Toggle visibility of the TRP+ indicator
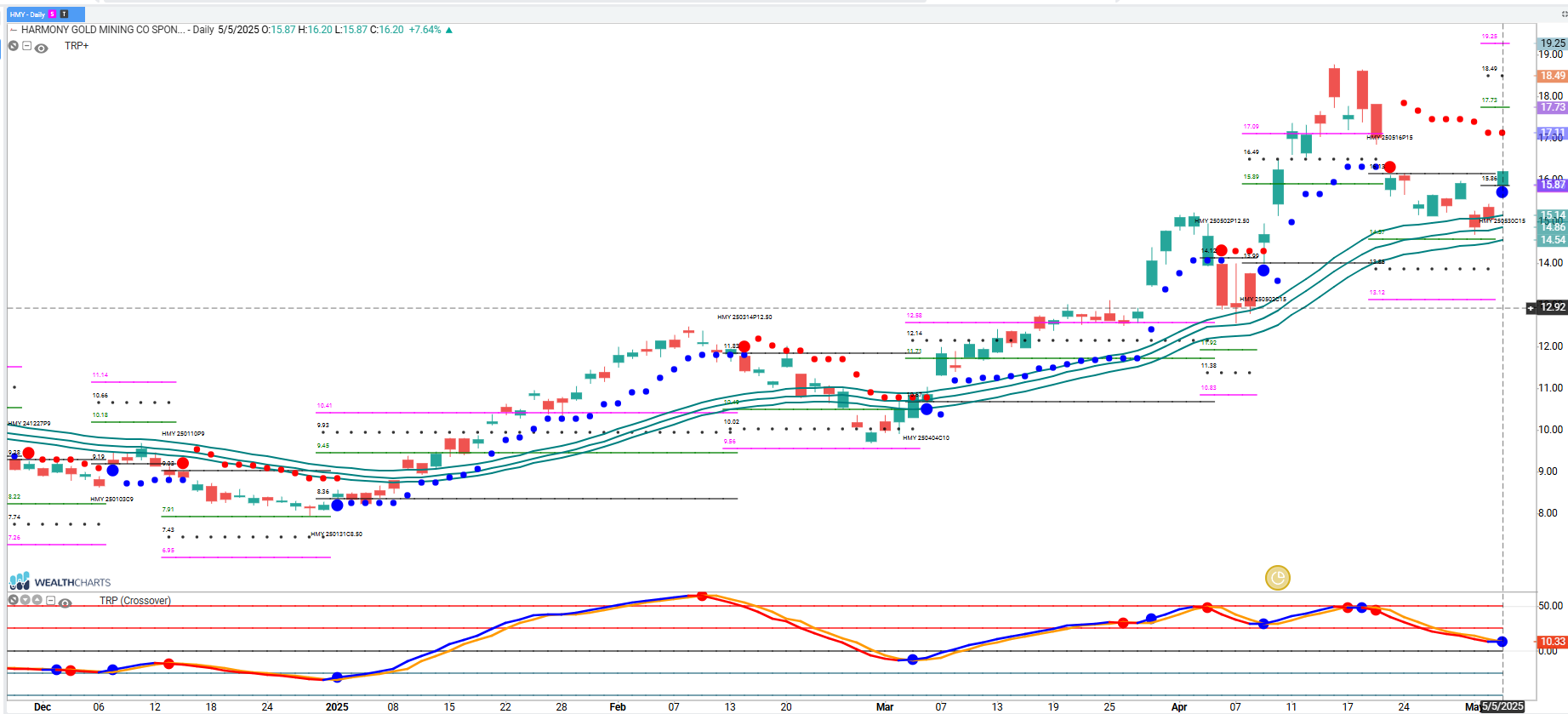The height and width of the screenshot is (714, 1568). (x=41, y=48)
